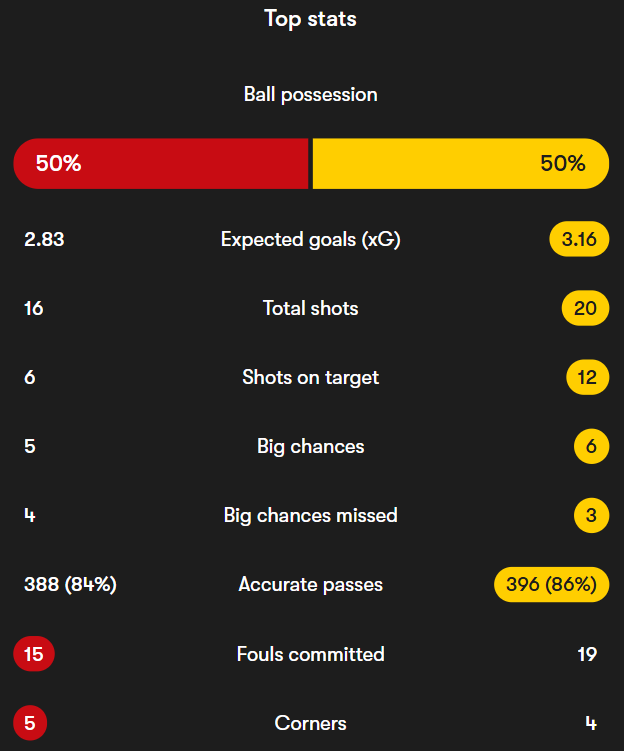
Task: Click the yellow 12 shots on target badge
Action: click(587, 378)
